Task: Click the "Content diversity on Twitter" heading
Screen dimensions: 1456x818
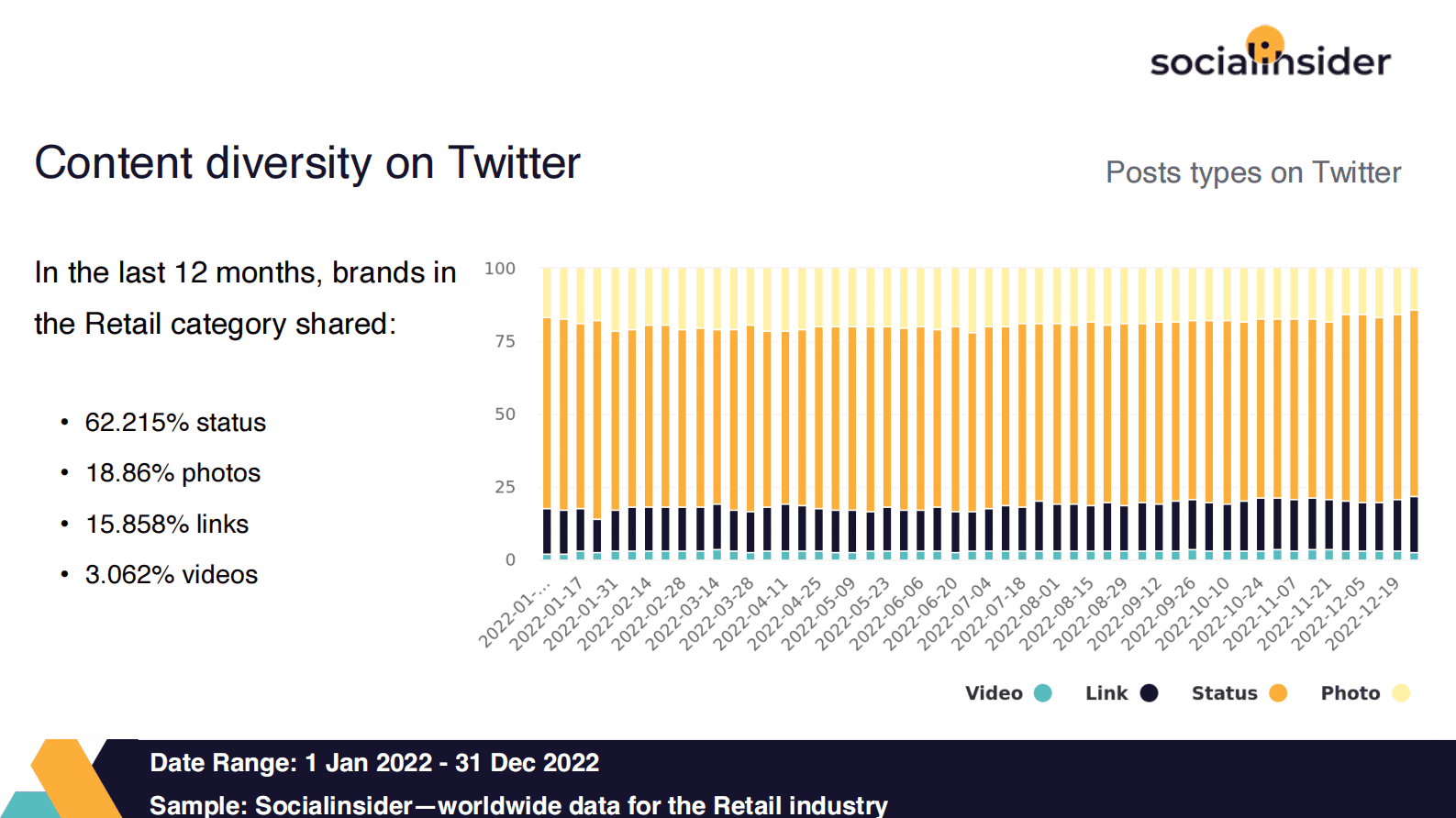Action: (x=307, y=163)
